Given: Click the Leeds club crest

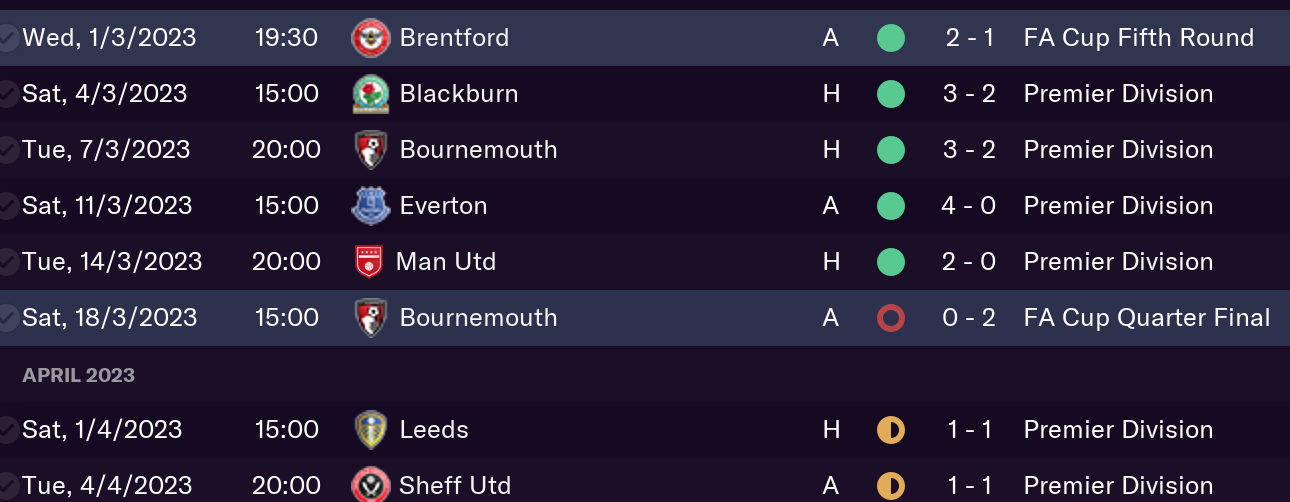Looking at the screenshot, I should click(371, 430).
